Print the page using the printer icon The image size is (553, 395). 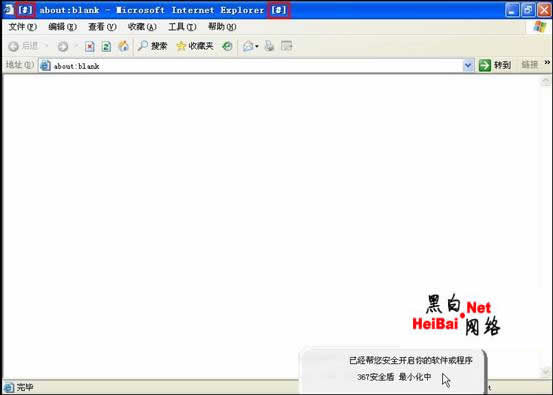tap(269, 46)
